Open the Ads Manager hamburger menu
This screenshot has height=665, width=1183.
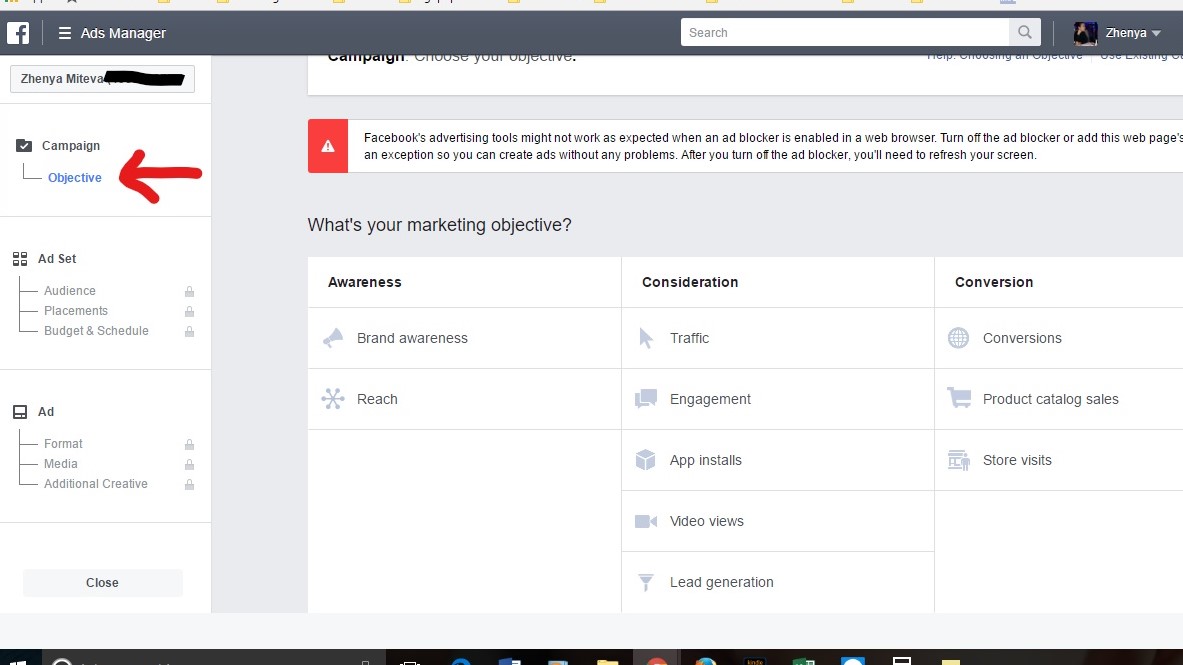[65, 33]
